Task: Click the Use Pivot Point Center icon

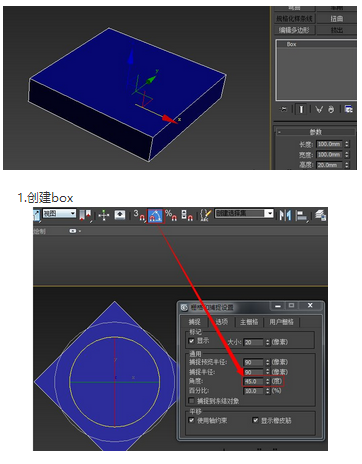Action: pos(85,215)
